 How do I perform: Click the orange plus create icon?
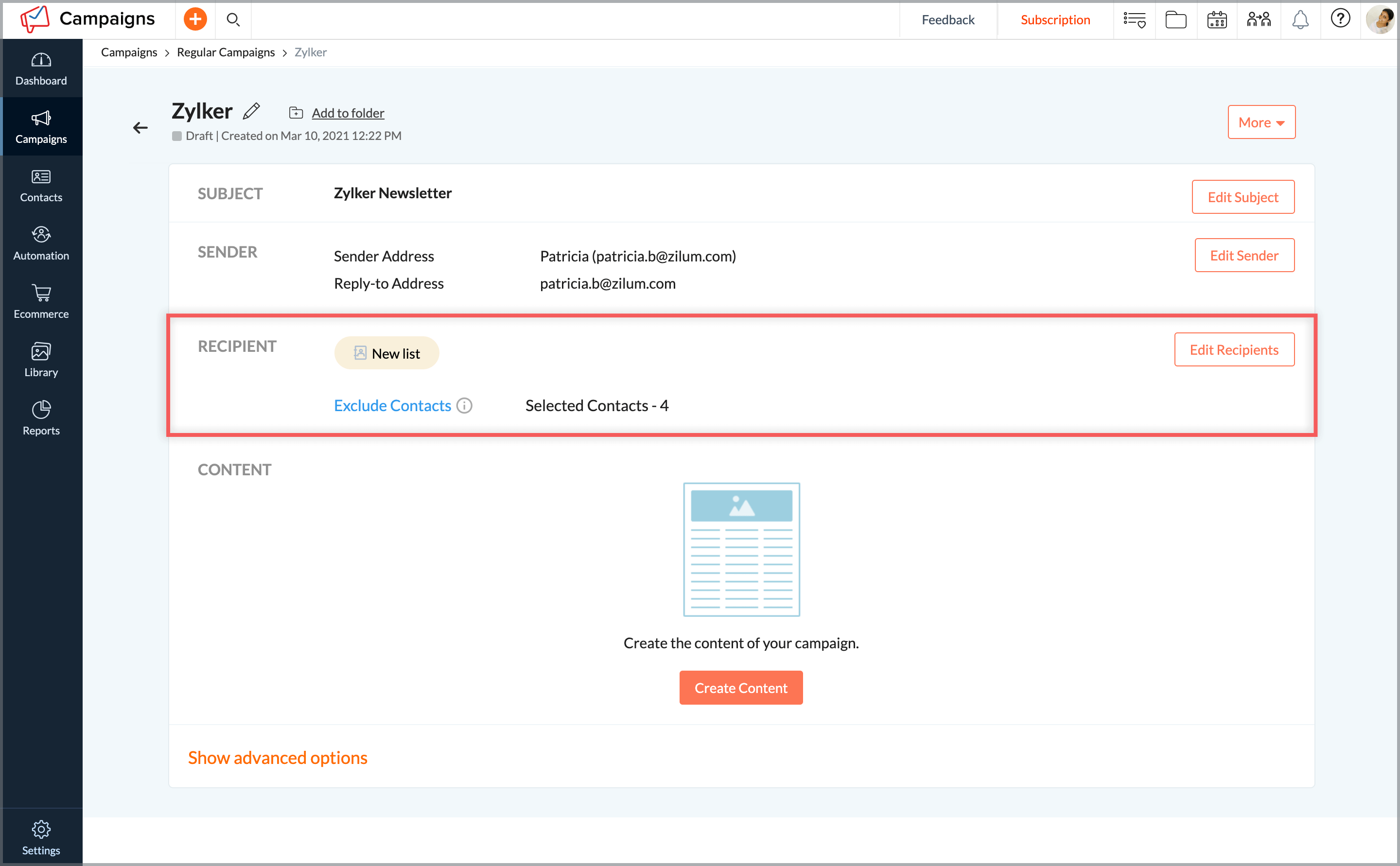[x=195, y=18]
